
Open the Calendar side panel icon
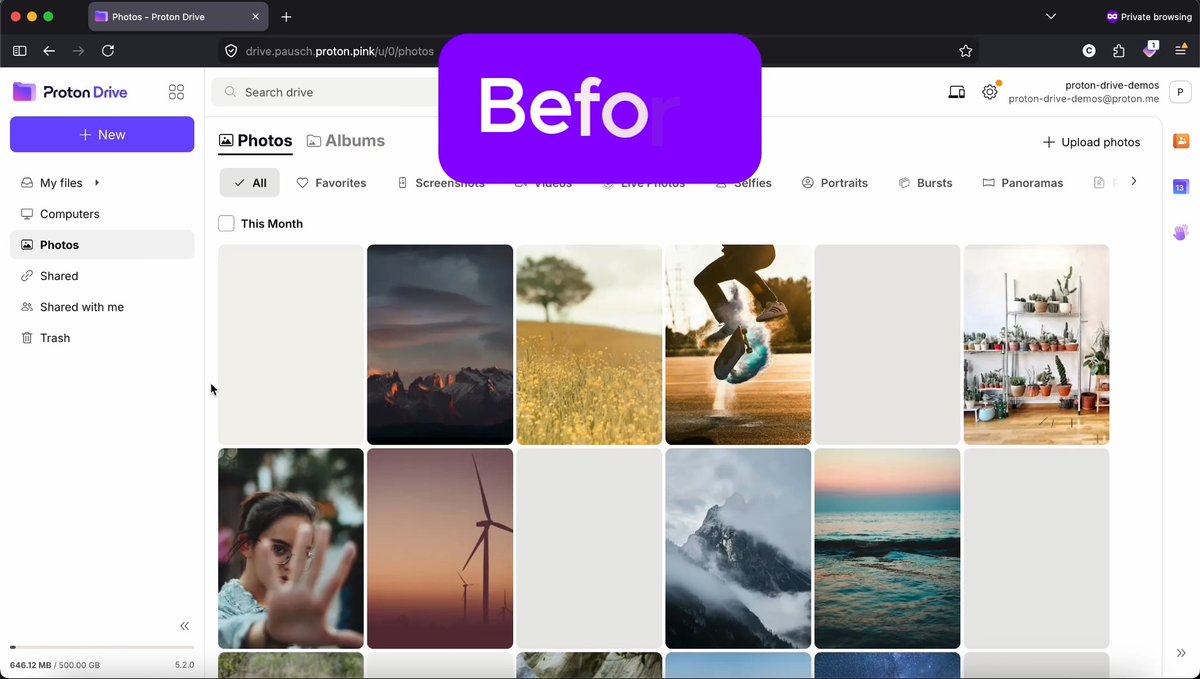[x=1180, y=187]
